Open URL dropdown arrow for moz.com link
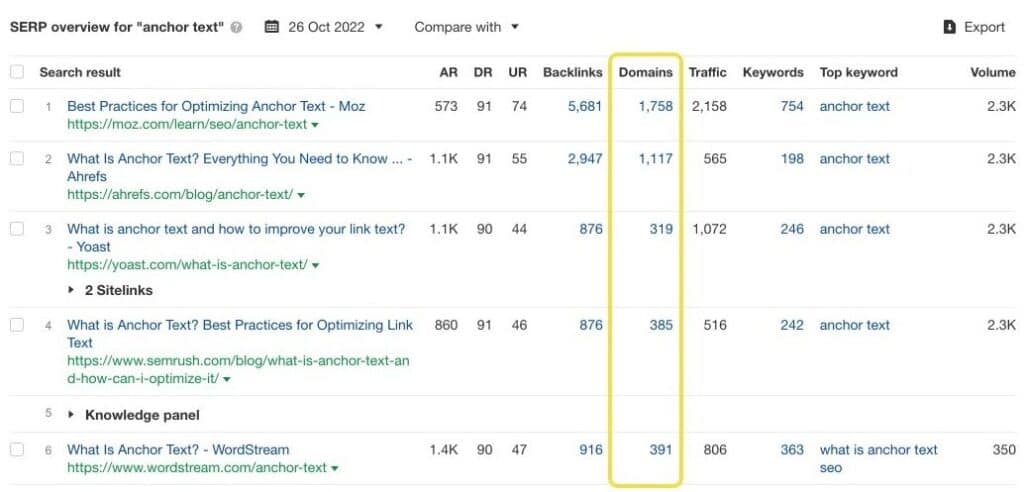Screen dimensions: 1024x492 click(315, 125)
